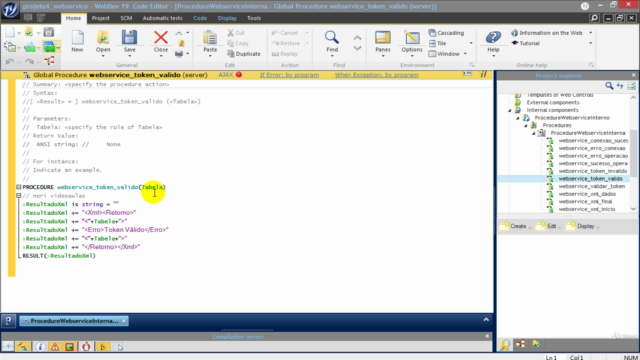Select webservice_erro_conexao procedure
Image resolution: width=640 pixels, height=360 pixels.
[x=592, y=148]
